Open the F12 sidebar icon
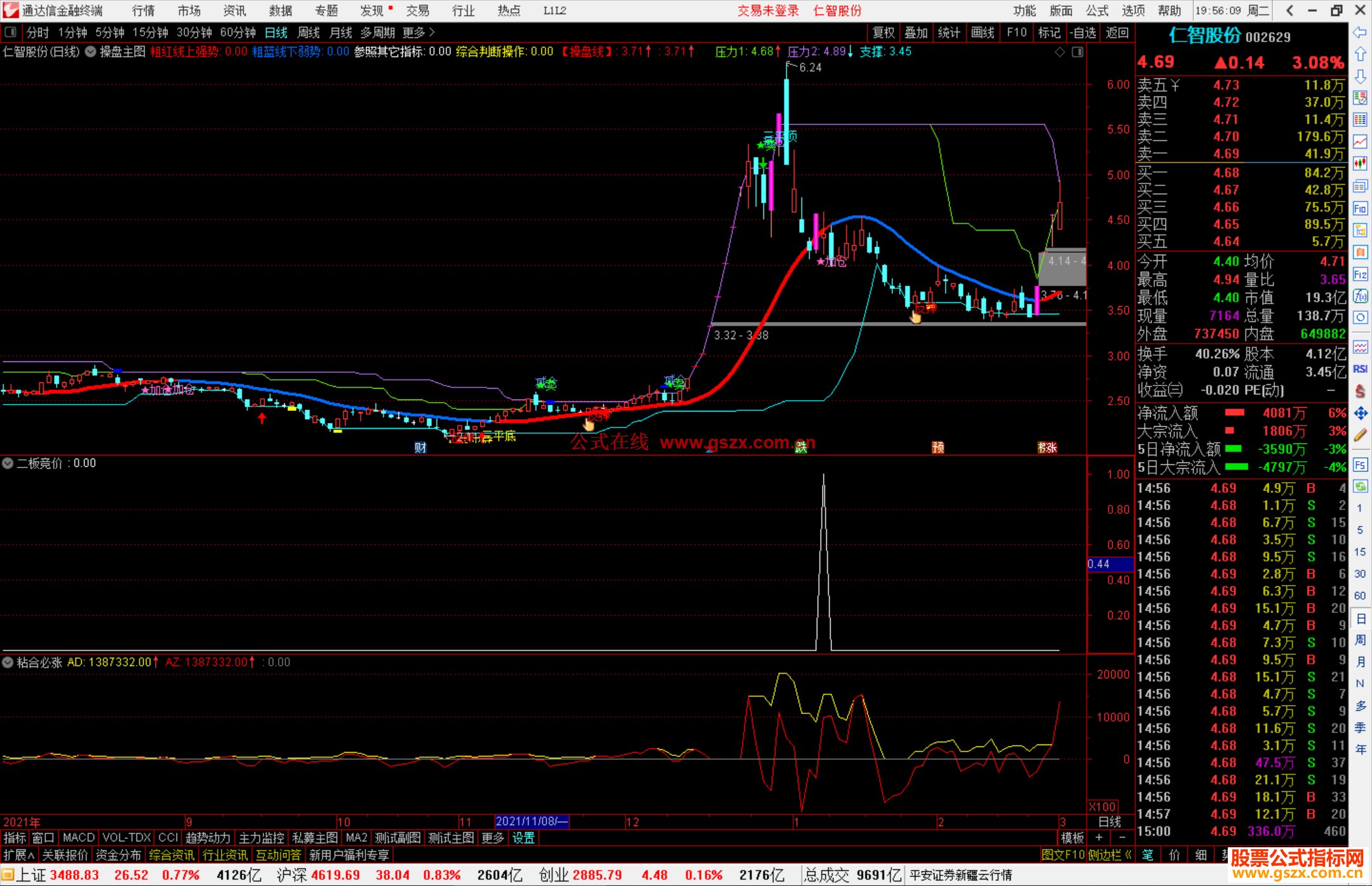Image resolution: width=1372 pixels, height=886 pixels. click(1360, 274)
